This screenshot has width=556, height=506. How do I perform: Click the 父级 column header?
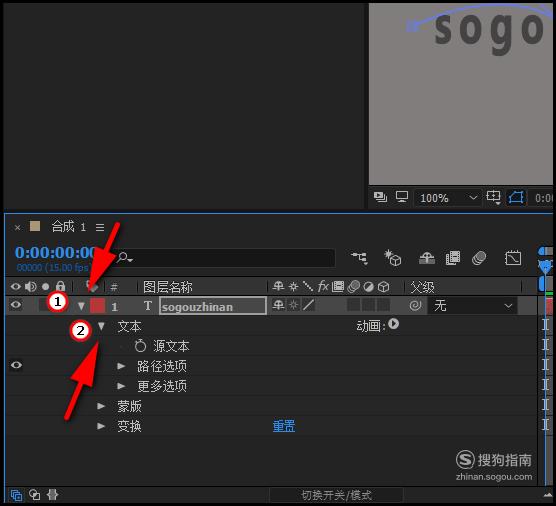(x=422, y=287)
